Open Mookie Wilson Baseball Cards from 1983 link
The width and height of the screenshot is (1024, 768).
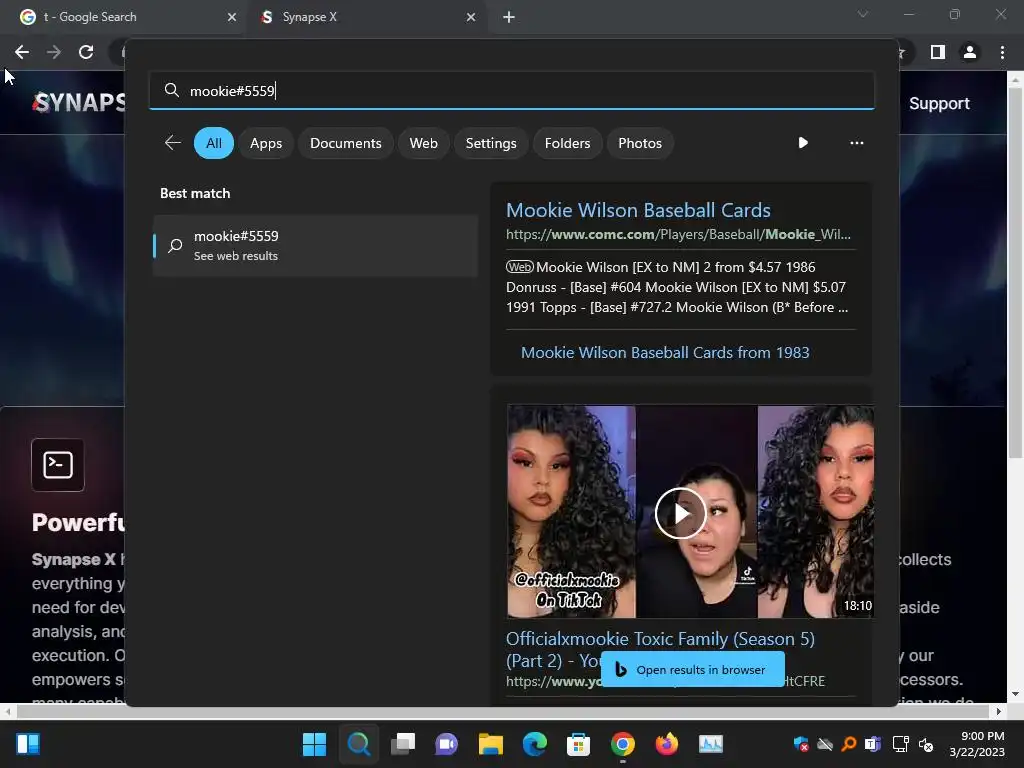tap(665, 353)
